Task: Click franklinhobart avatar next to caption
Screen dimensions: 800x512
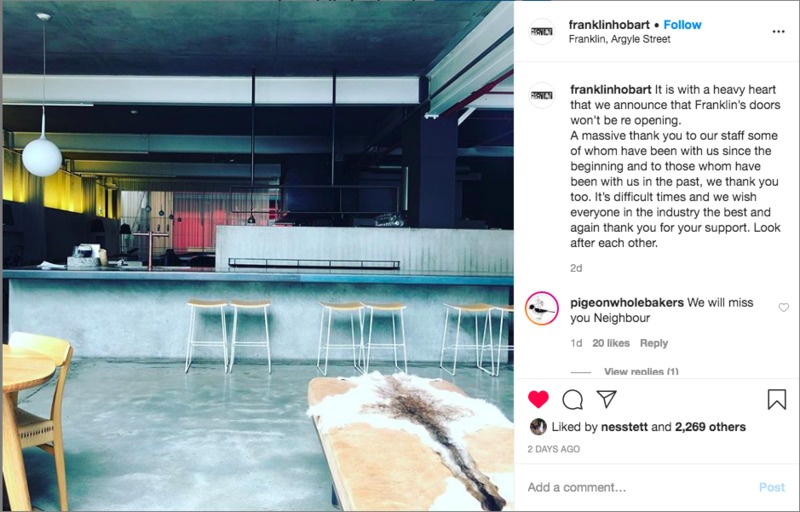Action: pyautogui.click(x=541, y=95)
